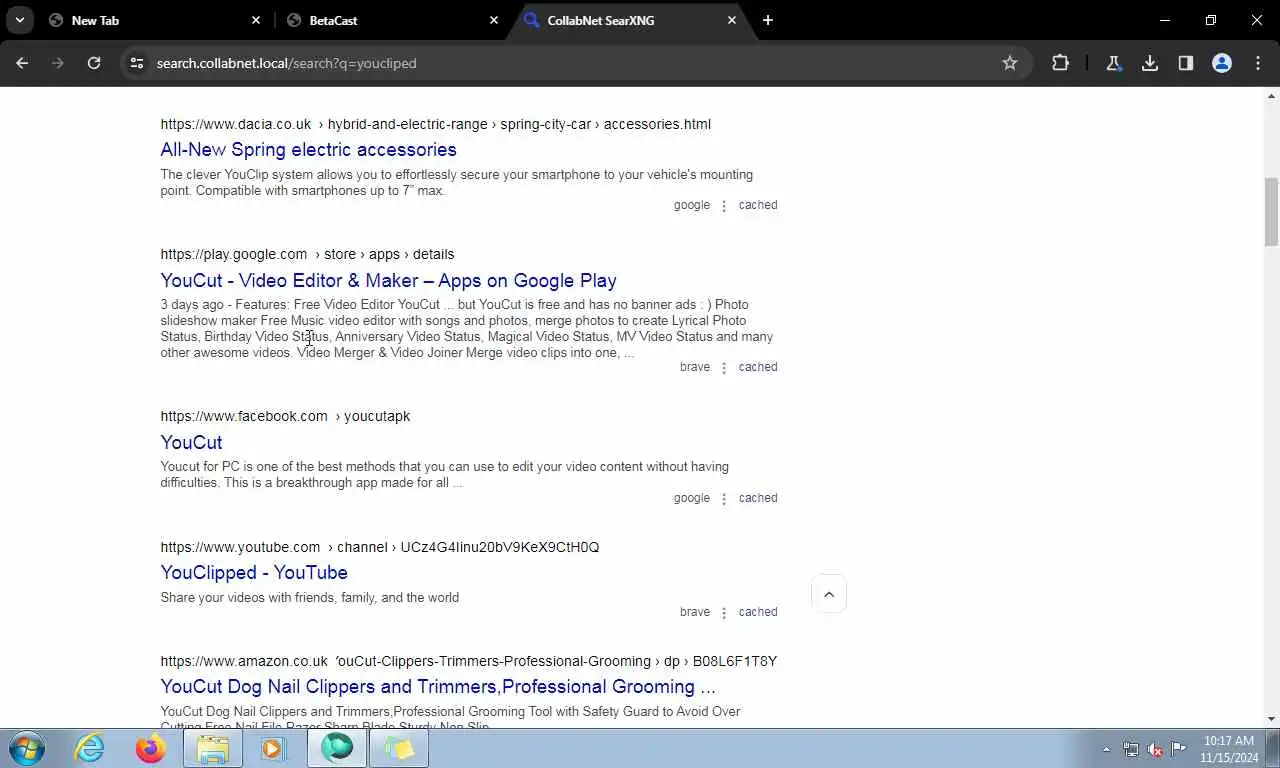View site information icon in address bar

tap(137, 63)
